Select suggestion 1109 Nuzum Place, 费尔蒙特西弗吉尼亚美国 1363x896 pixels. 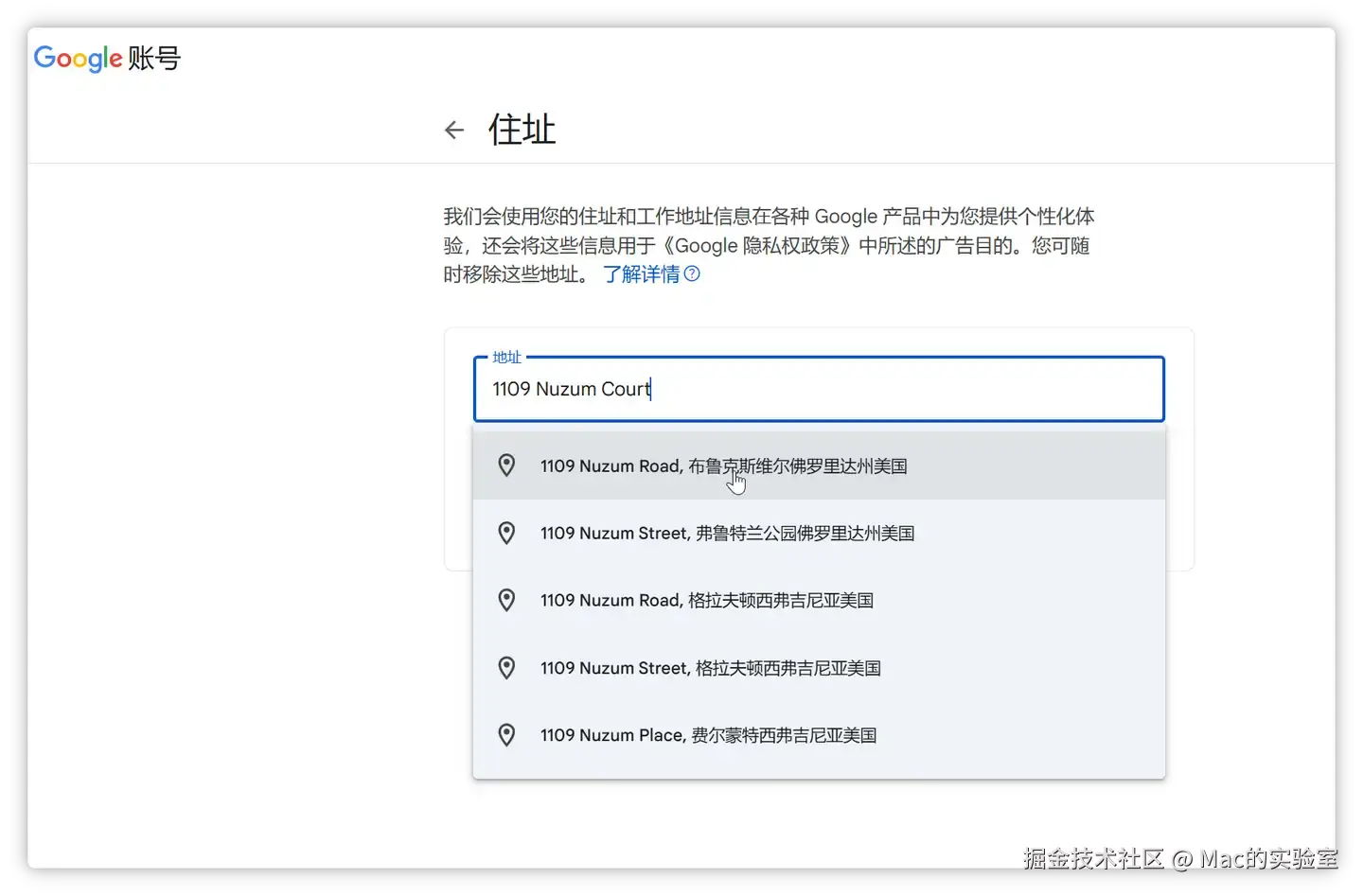tap(819, 735)
